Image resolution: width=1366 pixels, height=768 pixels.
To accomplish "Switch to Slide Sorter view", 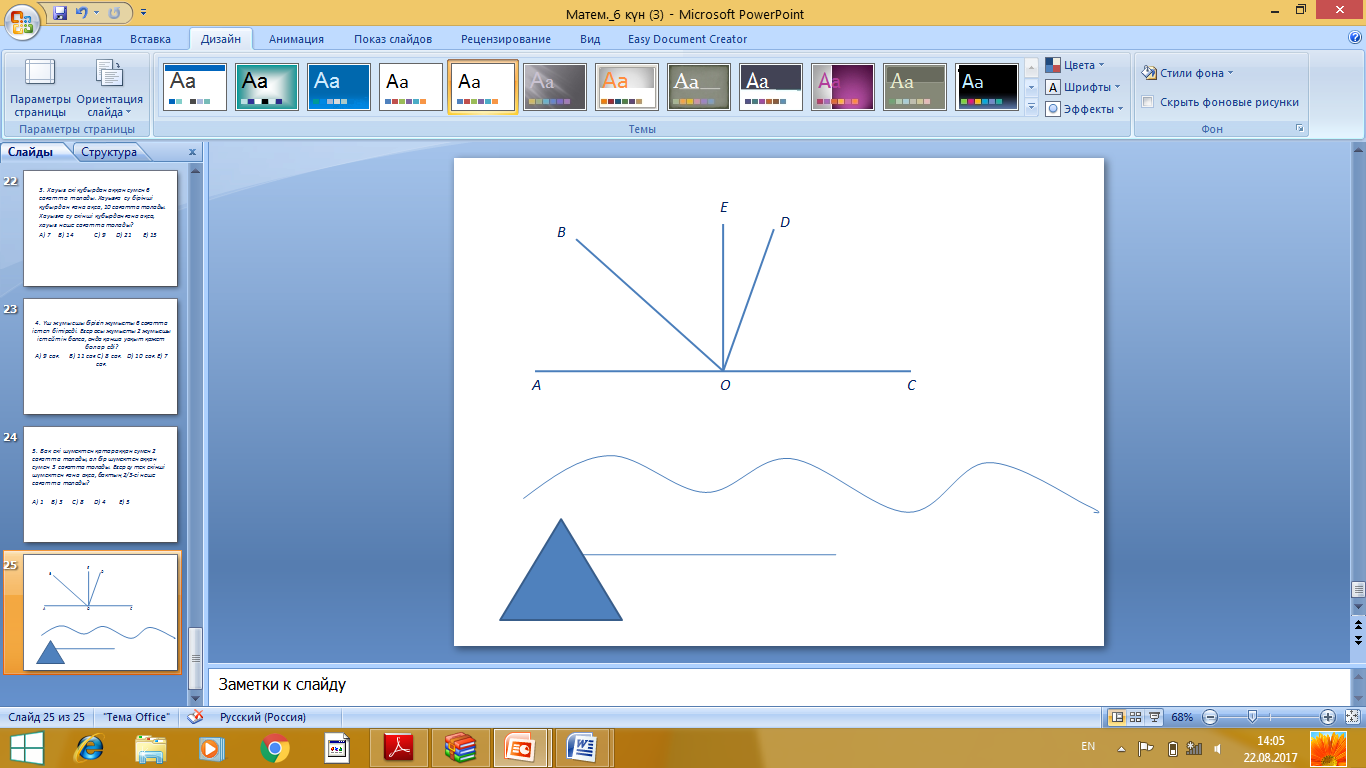I will click(1136, 717).
